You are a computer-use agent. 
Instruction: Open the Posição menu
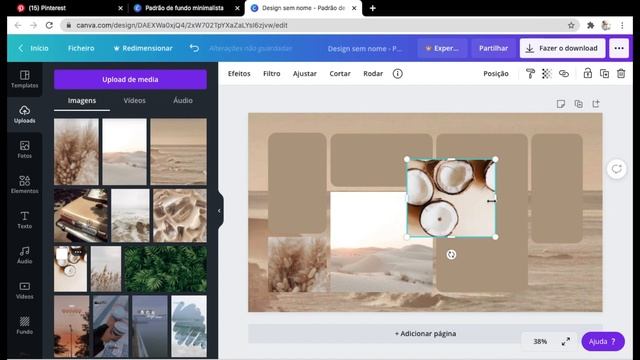(x=496, y=73)
